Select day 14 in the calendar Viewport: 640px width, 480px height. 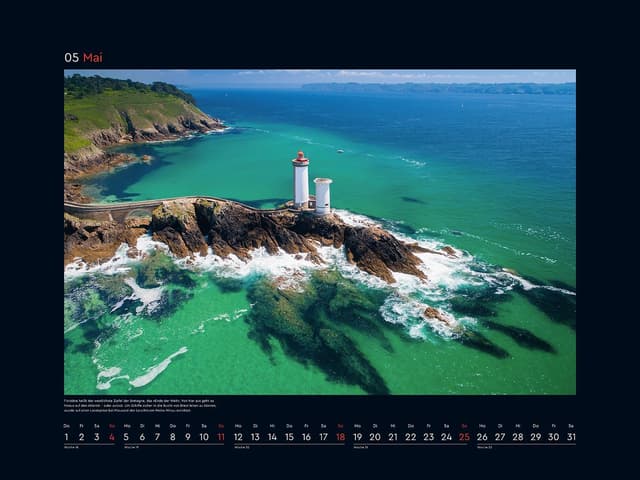272,437
